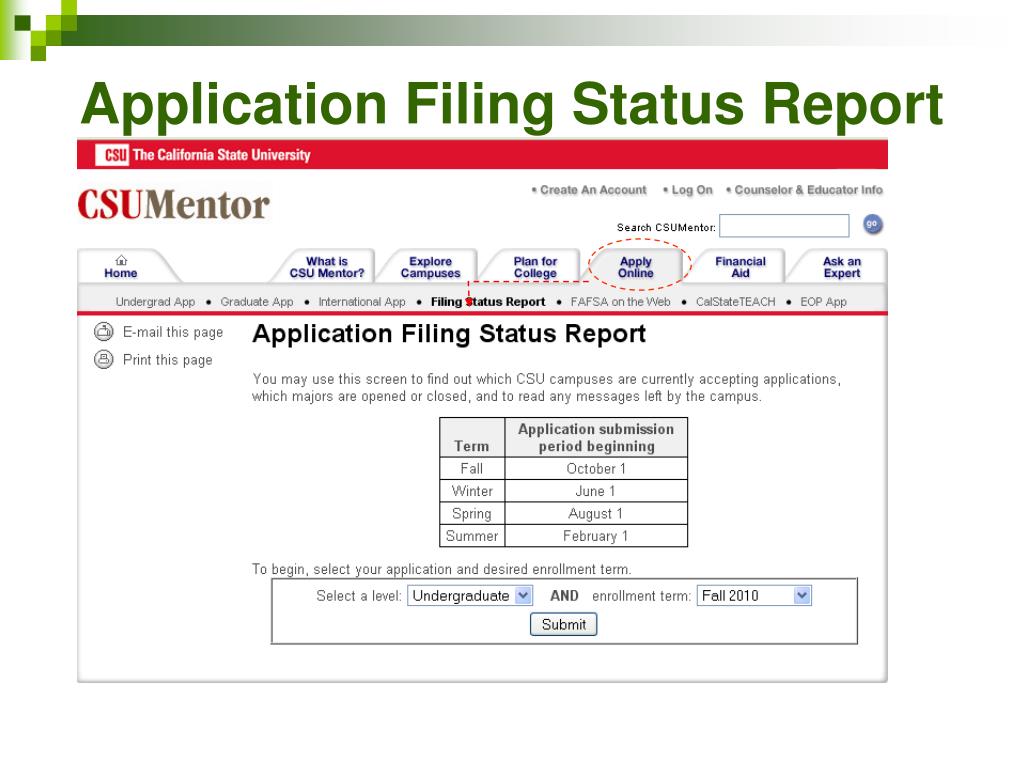The image size is (1024, 768).
Task: Click the Summer term table cell
Action: pyautogui.click(x=472, y=536)
